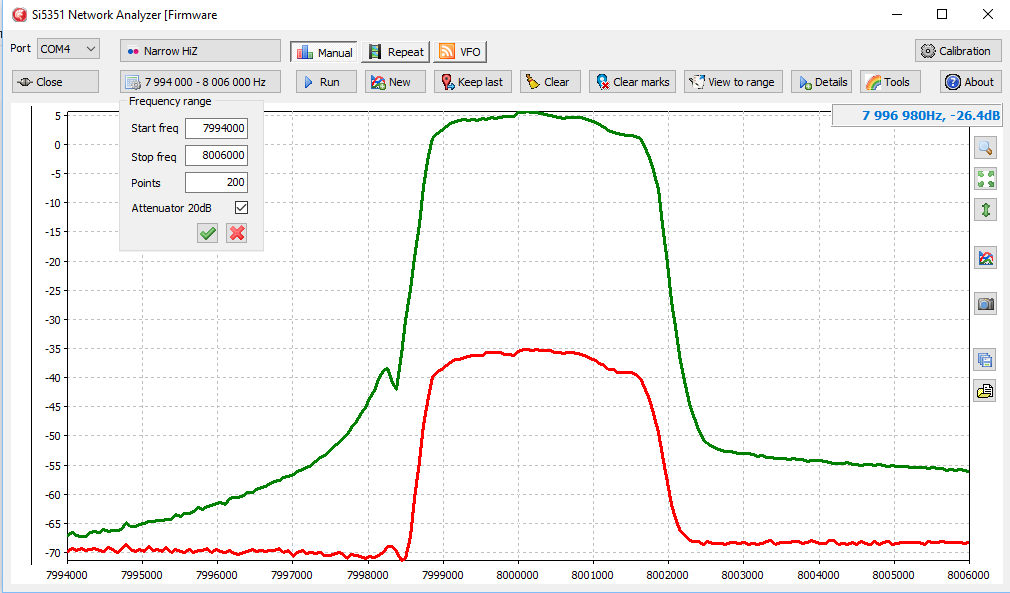Click the cursor readout 7 996 980Hz, -26.4dB

pos(917,116)
